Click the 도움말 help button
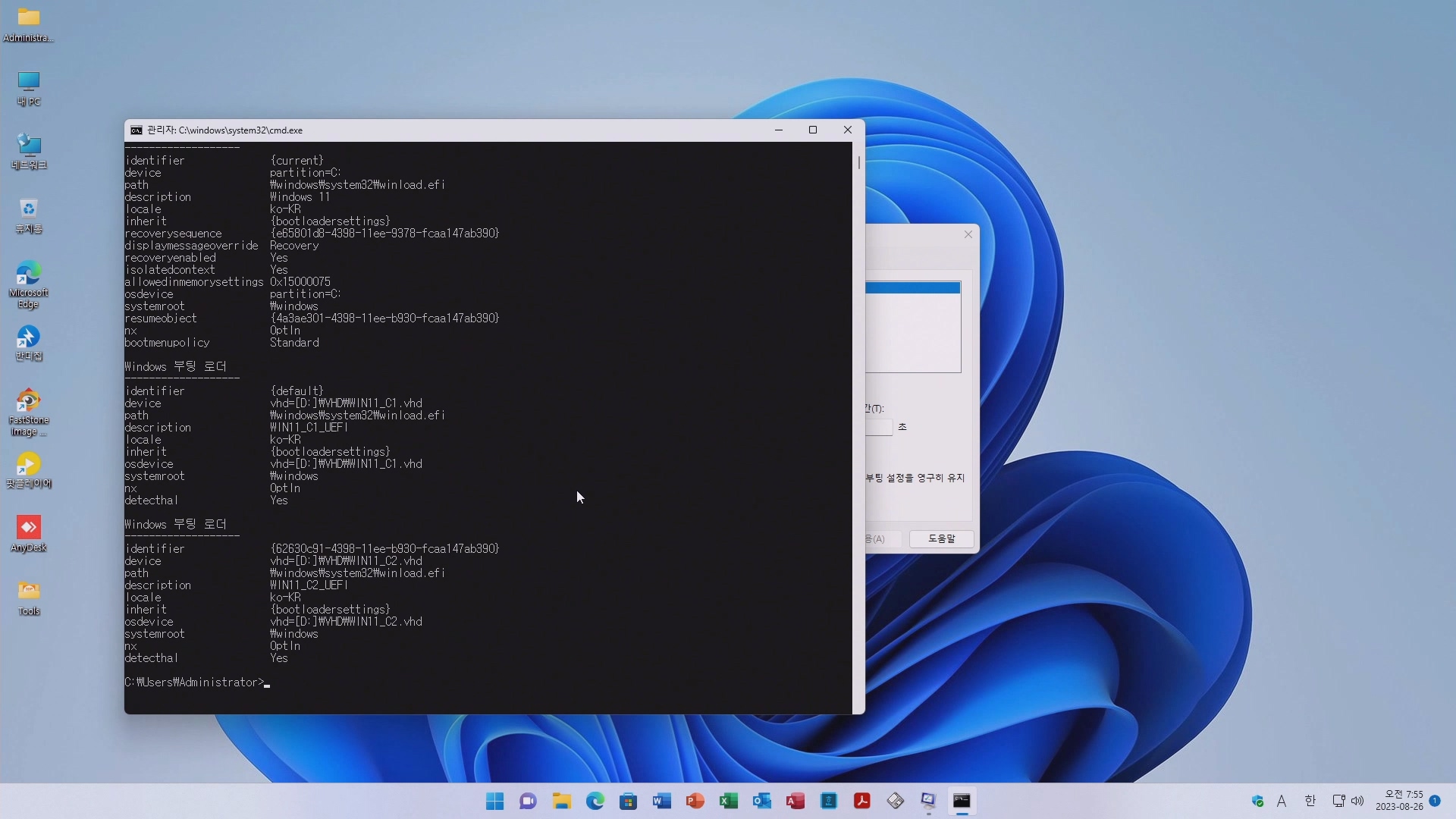This screenshot has width=1456, height=819. (x=941, y=538)
